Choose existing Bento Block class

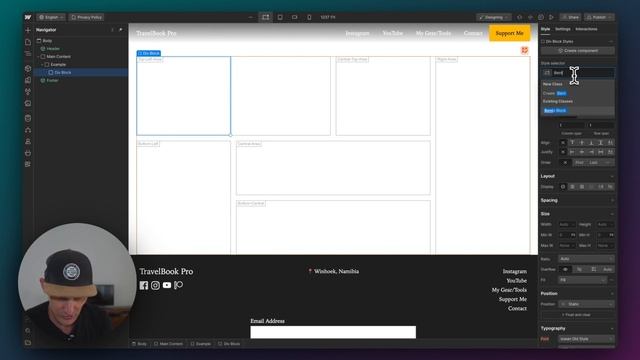tap(577, 111)
